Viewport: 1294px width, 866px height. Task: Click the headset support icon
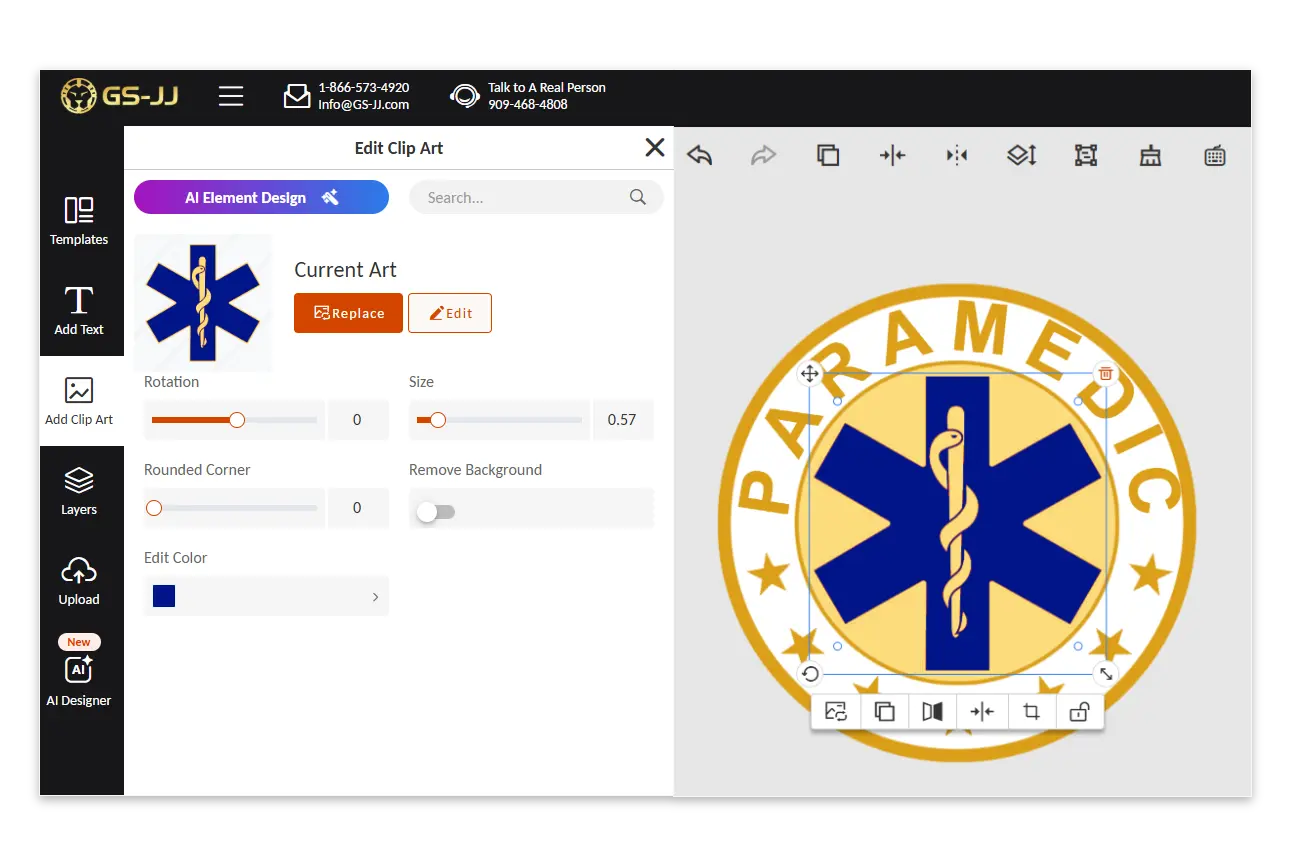pos(465,96)
